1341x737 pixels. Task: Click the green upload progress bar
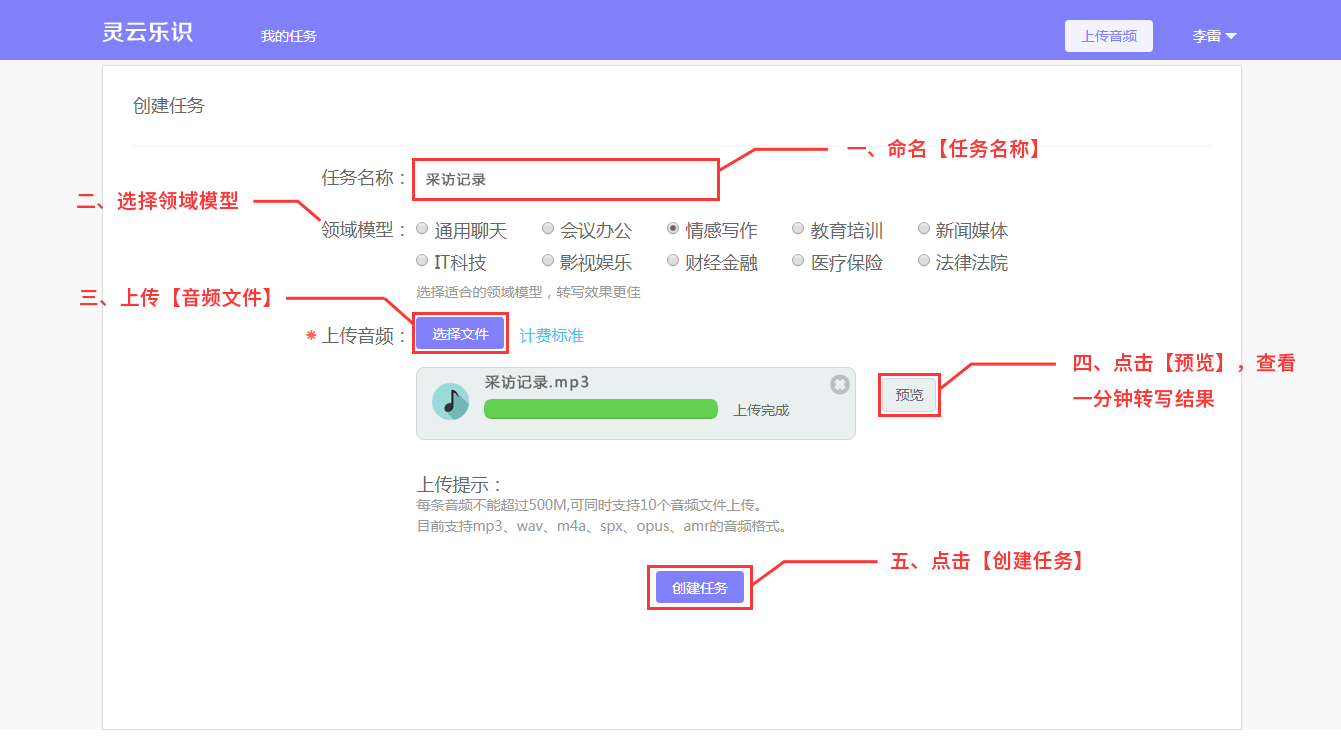click(600, 409)
